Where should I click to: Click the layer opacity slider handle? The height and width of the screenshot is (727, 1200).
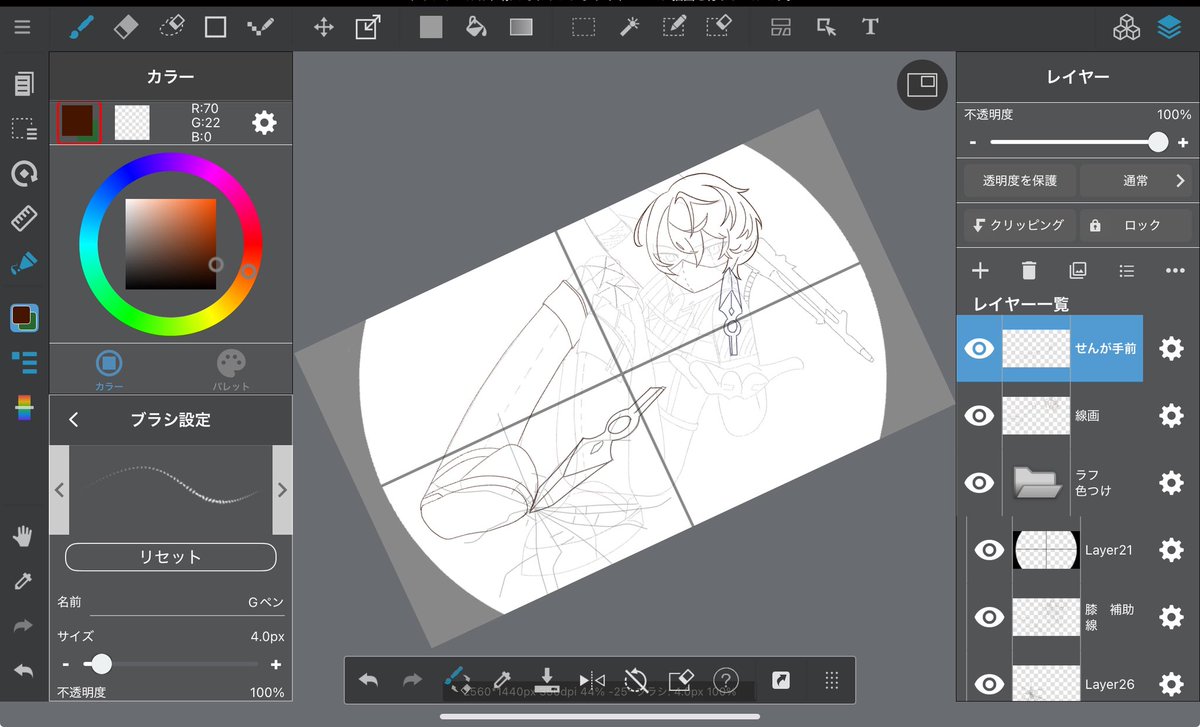(x=1158, y=142)
